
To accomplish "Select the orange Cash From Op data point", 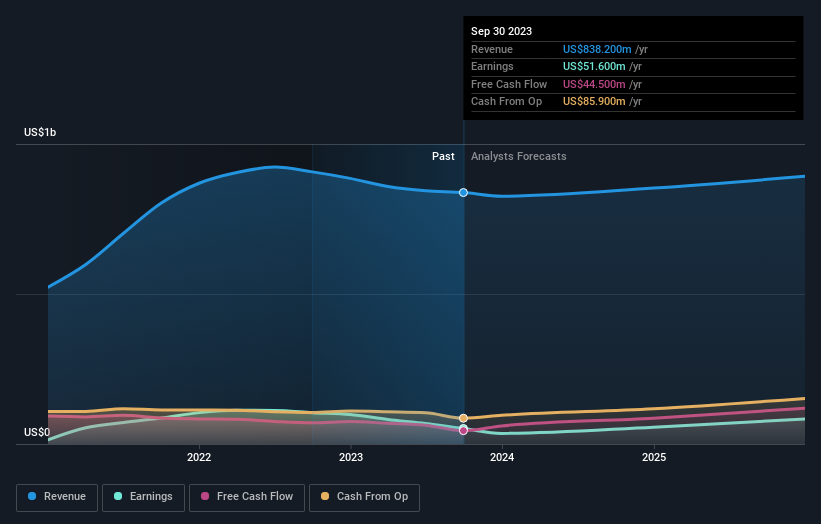I will tap(463, 418).
